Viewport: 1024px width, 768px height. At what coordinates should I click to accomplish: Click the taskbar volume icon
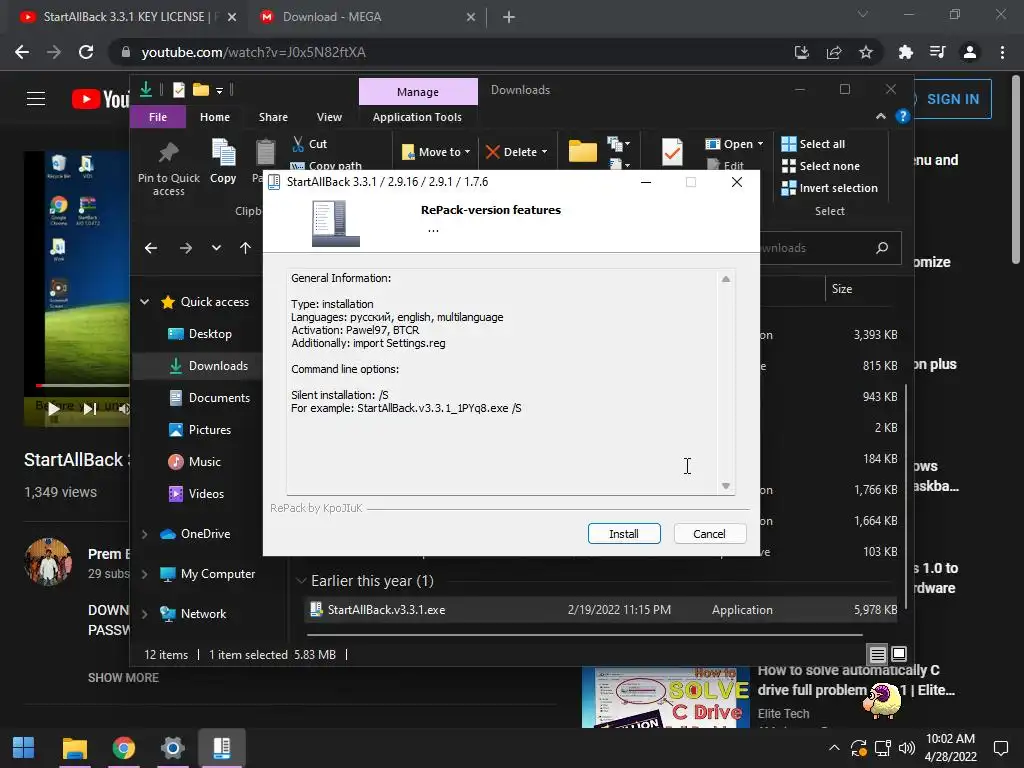(906, 748)
